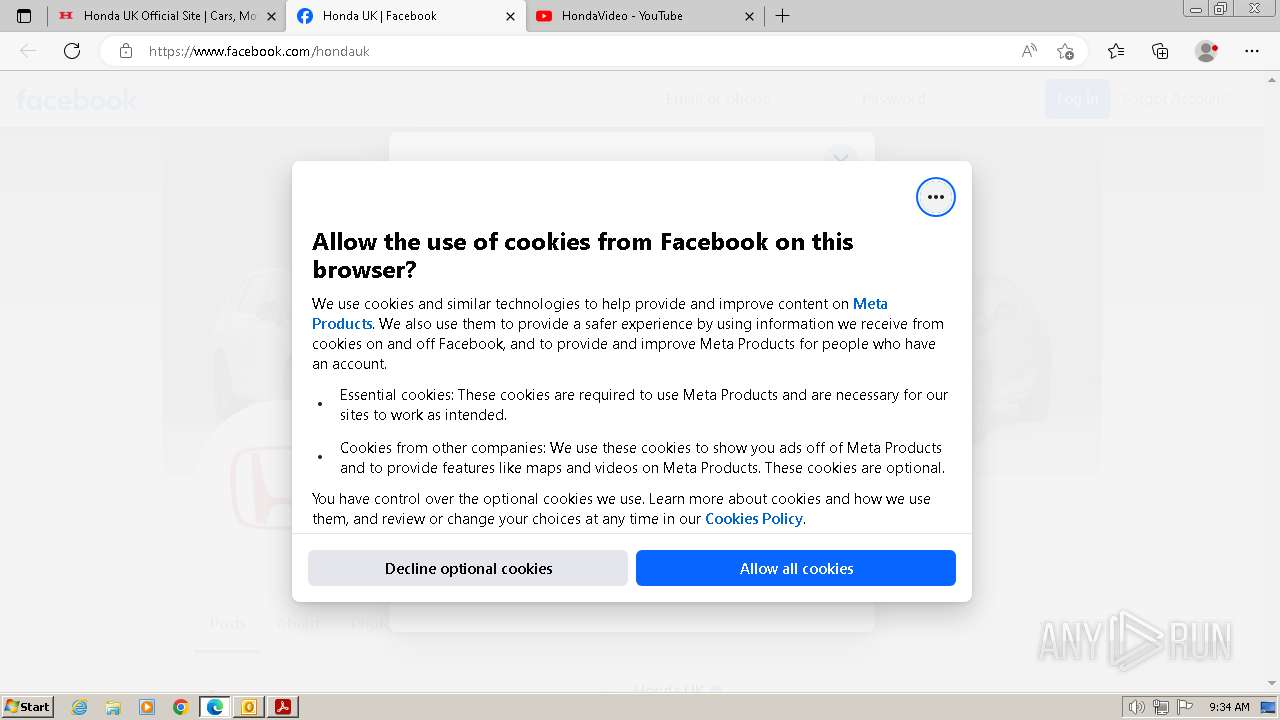
Task: Expand more options in cookie dialog
Action: [x=935, y=197]
